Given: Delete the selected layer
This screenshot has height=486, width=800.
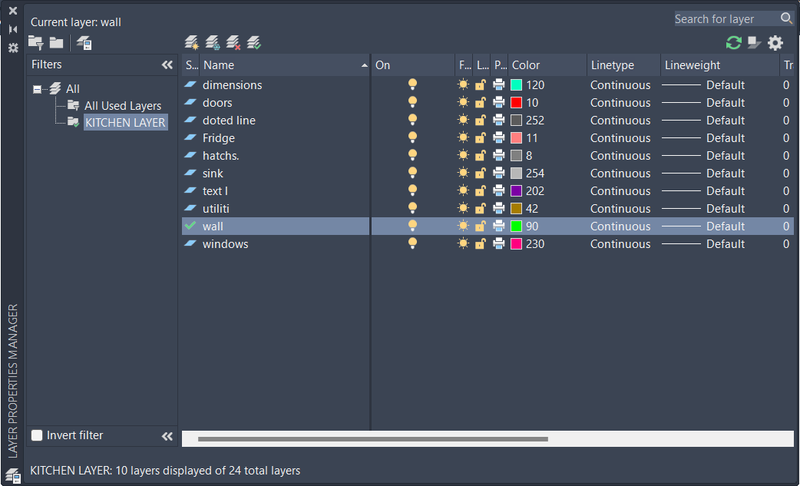Looking at the screenshot, I should point(233,43).
